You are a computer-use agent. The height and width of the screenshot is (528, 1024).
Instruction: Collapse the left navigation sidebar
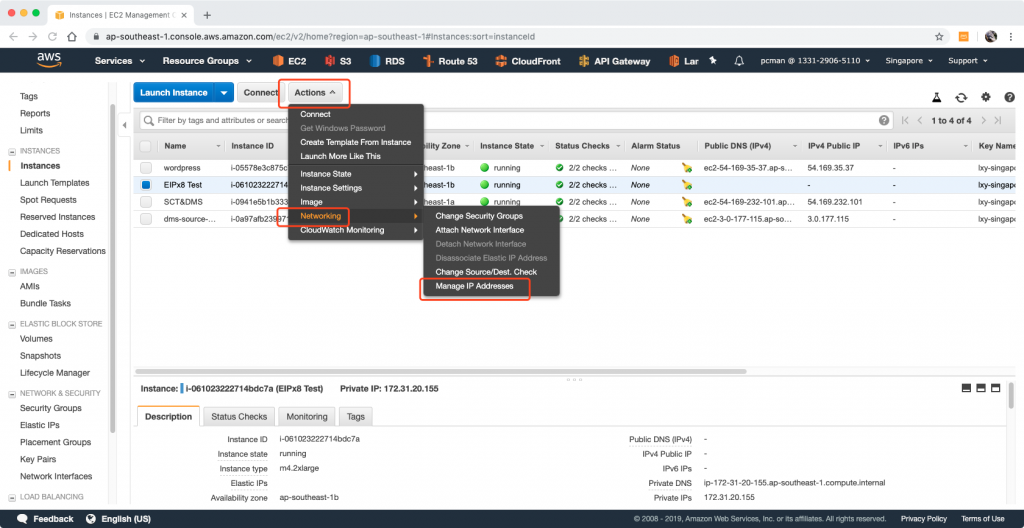click(x=125, y=125)
